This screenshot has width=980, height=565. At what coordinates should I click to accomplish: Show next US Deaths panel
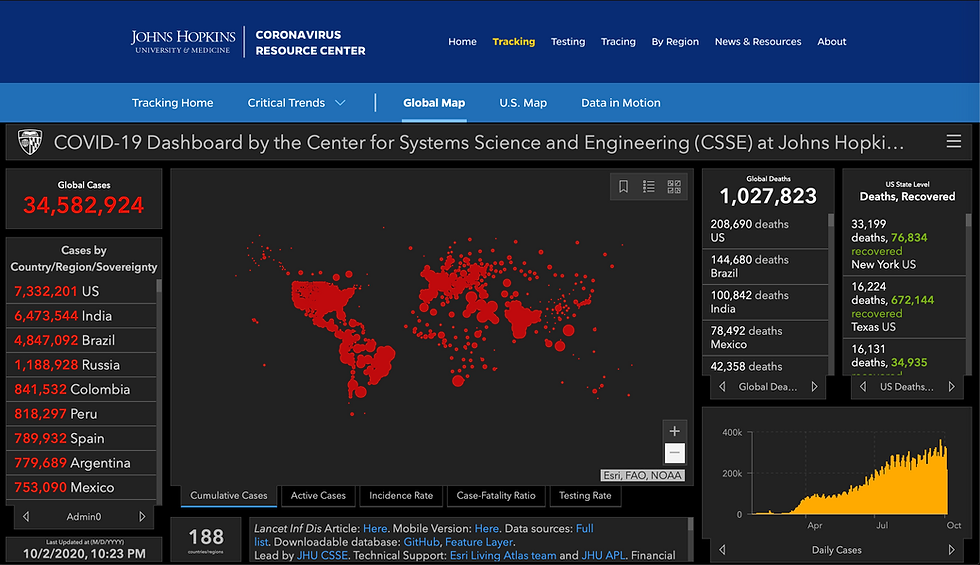[951, 386]
